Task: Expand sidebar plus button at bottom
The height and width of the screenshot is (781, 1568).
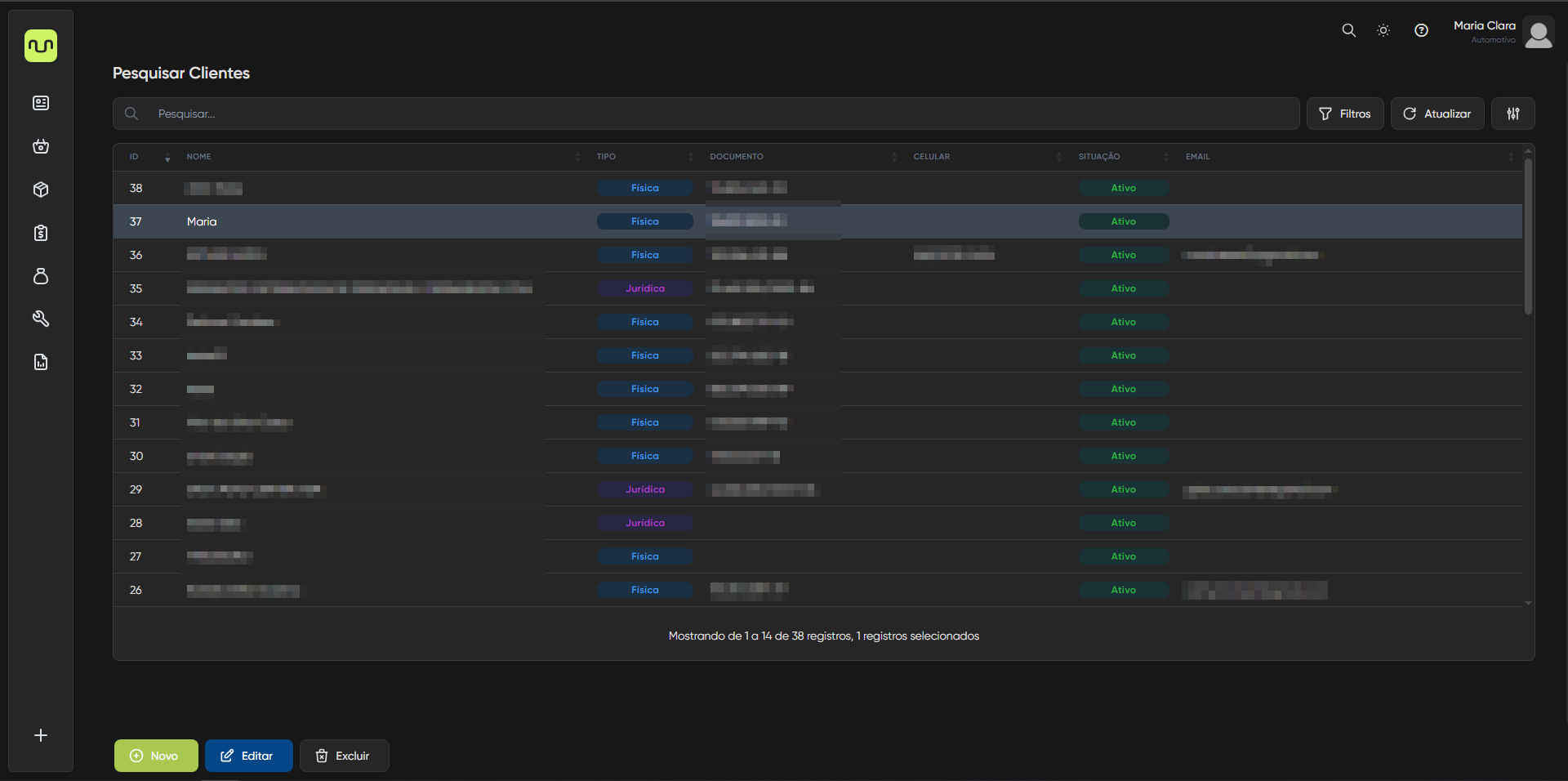Action: click(41, 735)
